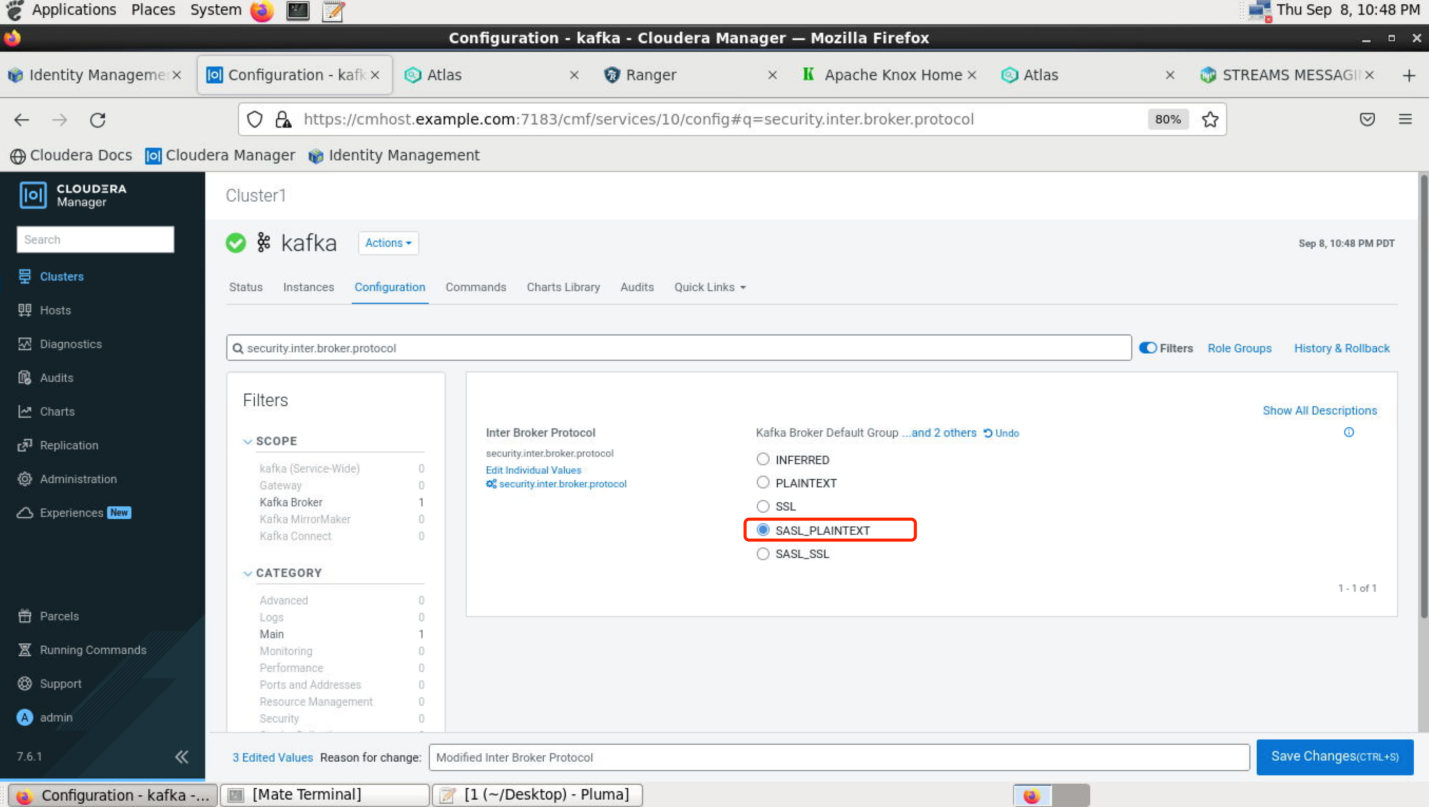Click the info icon beside Show All Descriptions

[x=1349, y=433]
